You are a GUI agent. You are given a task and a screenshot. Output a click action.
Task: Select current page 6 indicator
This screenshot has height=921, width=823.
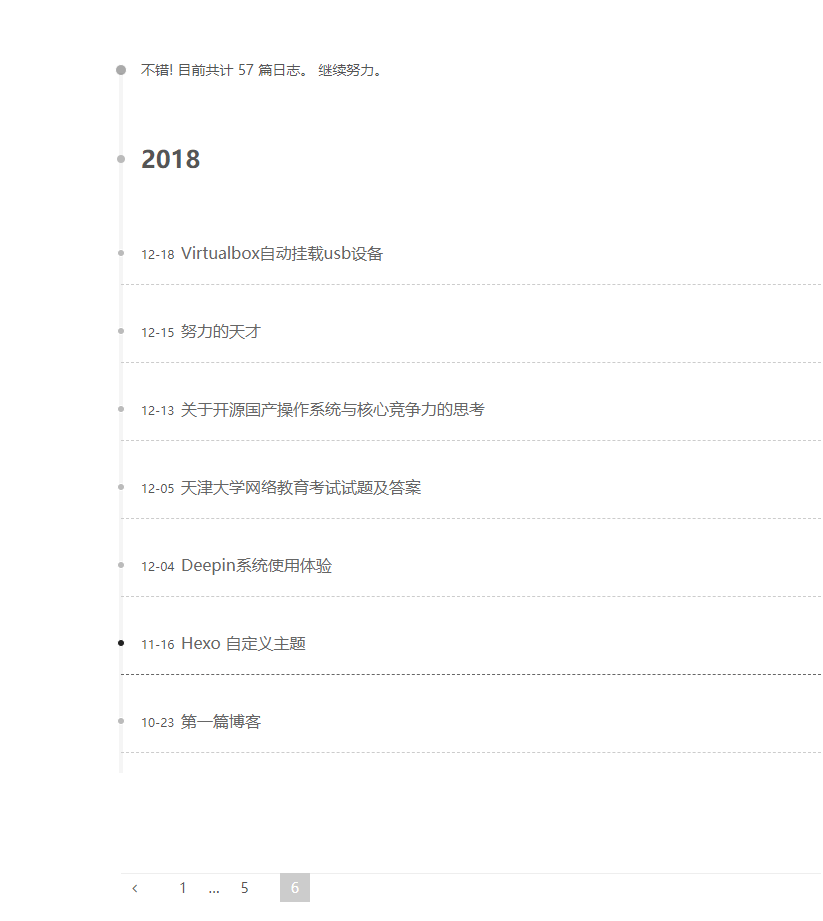point(294,888)
